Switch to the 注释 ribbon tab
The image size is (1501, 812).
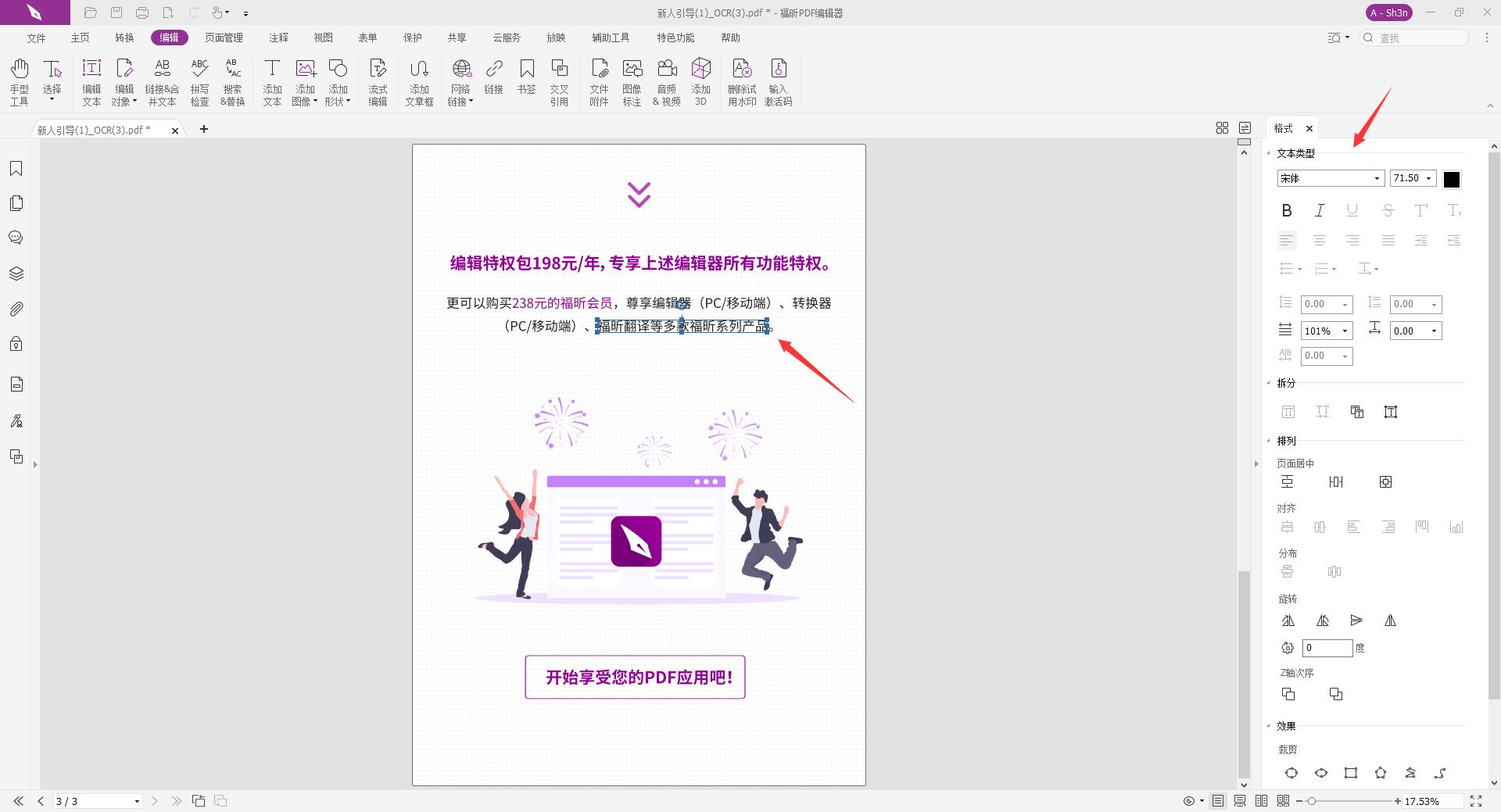point(278,38)
